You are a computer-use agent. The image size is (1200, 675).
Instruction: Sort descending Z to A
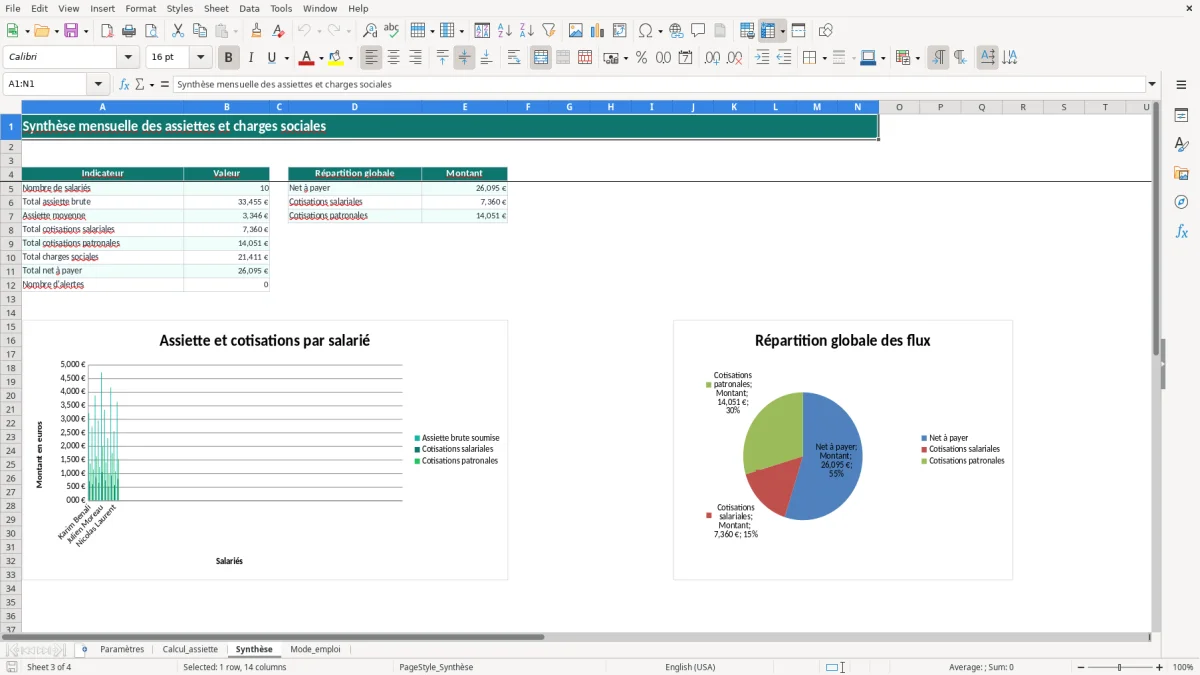[526, 31]
